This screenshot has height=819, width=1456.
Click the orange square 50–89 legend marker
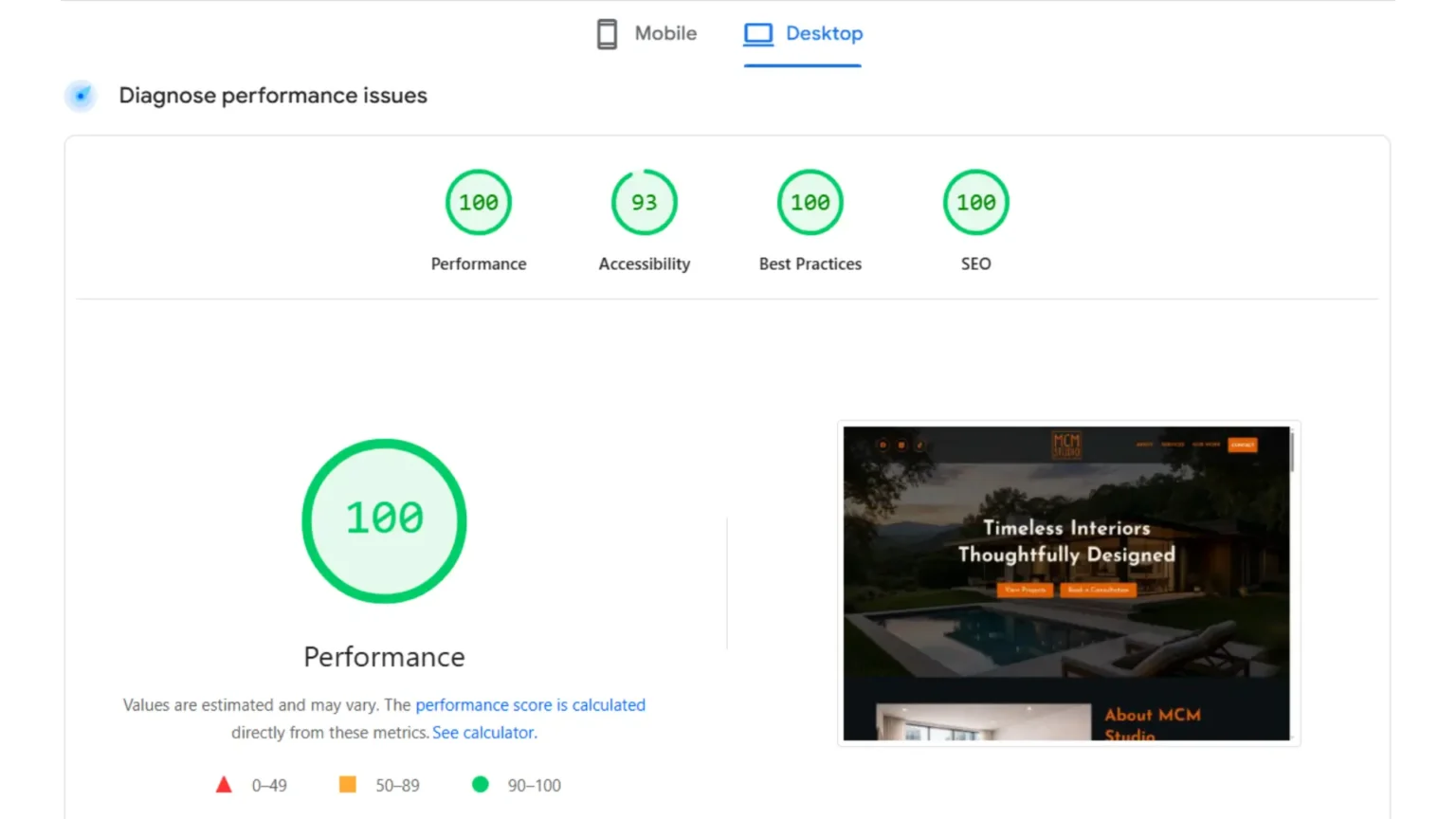348,785
